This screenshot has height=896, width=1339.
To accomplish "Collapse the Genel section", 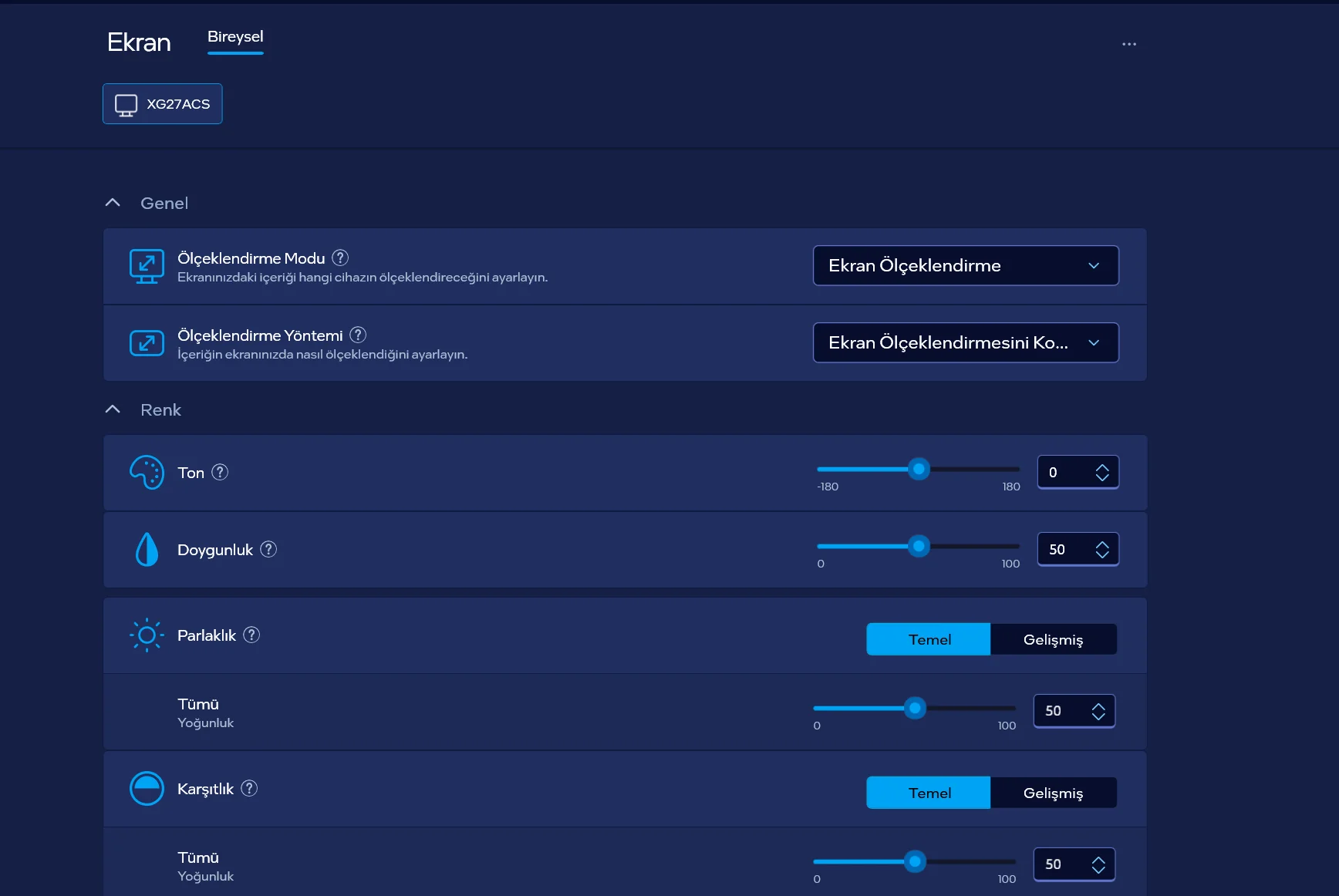I will coord(113,203).
